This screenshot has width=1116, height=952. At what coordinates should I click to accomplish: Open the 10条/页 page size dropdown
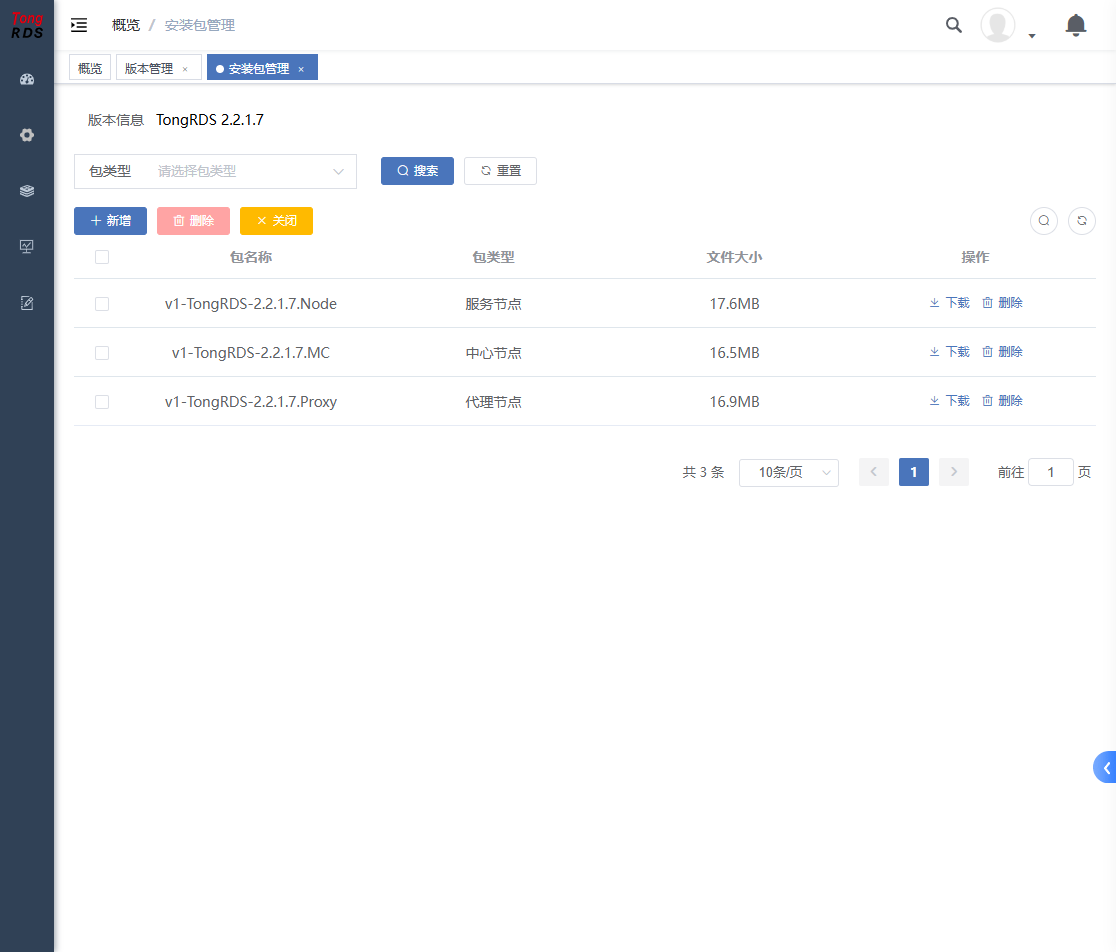click(x=789, y=472)
